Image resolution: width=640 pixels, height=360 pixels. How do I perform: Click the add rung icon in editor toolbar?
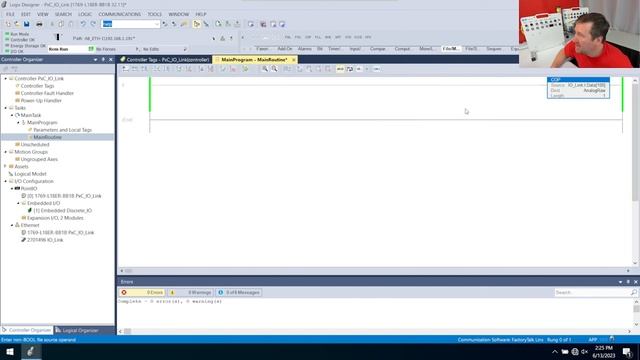[125, 69]
